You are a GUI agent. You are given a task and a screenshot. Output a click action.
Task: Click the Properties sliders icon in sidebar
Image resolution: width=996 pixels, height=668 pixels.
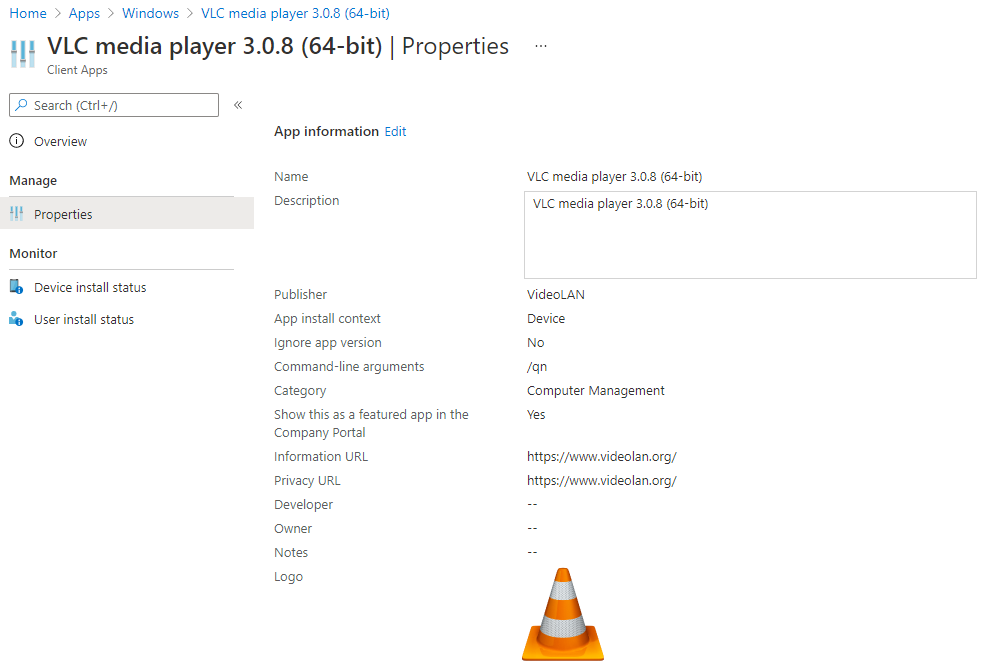tap(17, 214)
